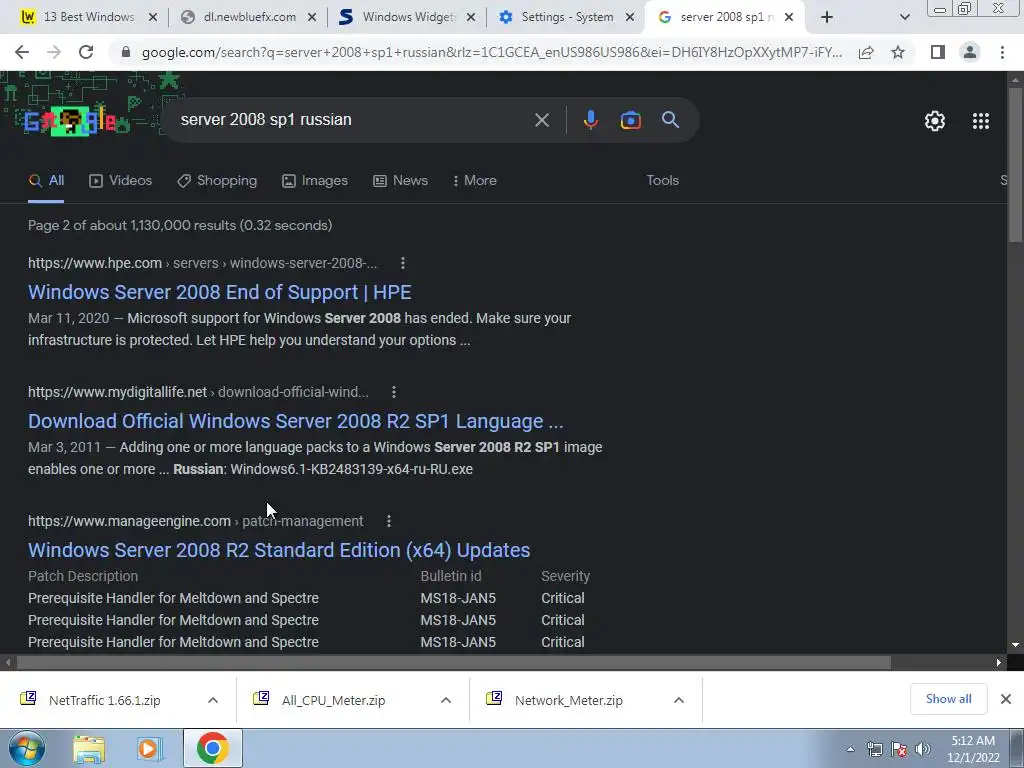
Task: Open the volume control in tray
Action: point(923,749)
